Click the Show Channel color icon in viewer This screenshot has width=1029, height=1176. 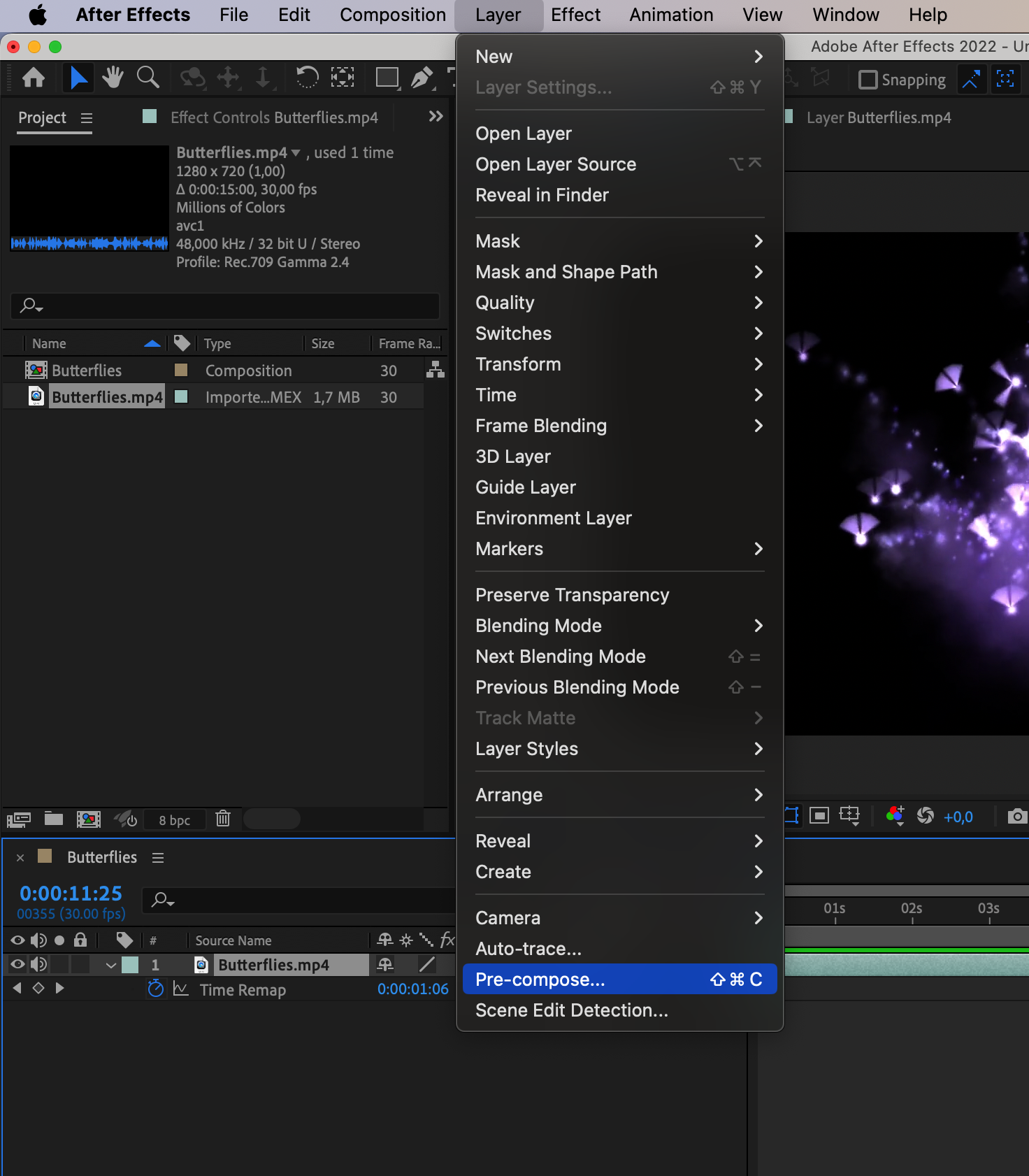point(895,816)
